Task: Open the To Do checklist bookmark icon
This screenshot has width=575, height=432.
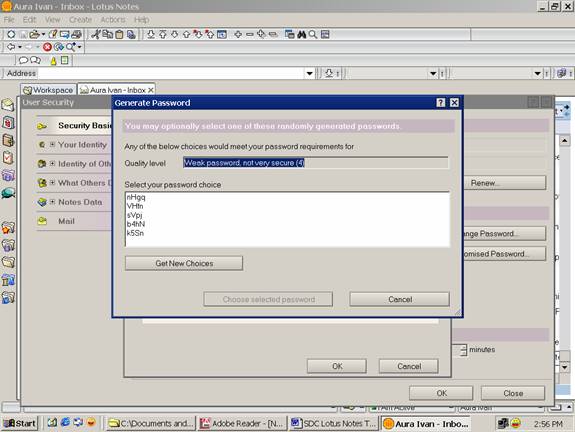Action: 8,158
